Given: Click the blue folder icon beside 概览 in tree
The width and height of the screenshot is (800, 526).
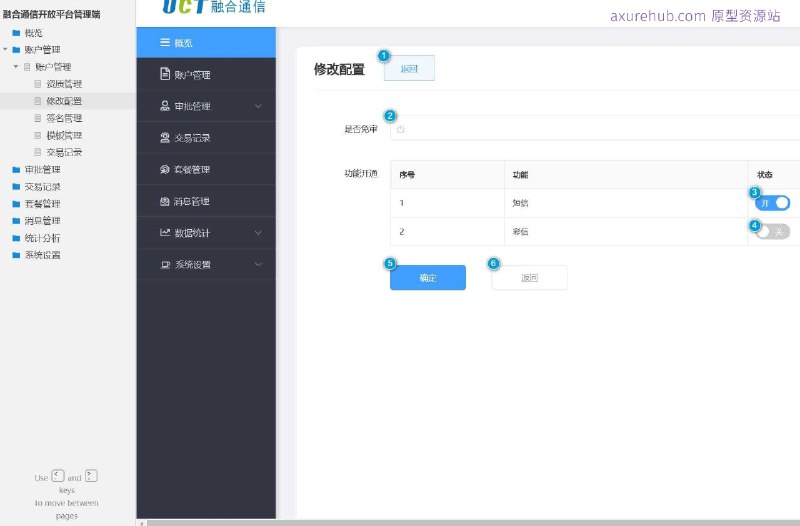Looking at the screenshot, I should tap(16, 33).
